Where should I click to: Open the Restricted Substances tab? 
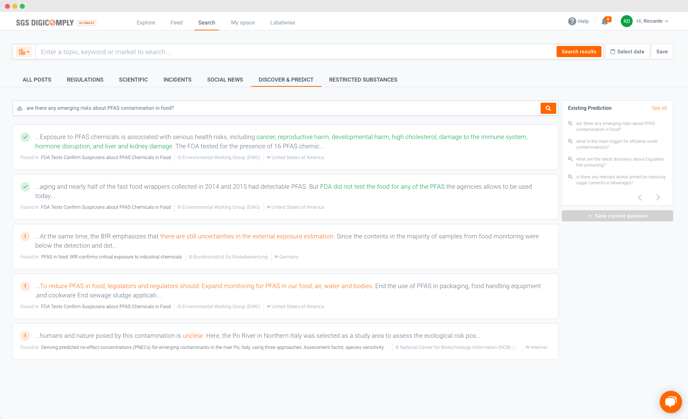pos(363,80)
